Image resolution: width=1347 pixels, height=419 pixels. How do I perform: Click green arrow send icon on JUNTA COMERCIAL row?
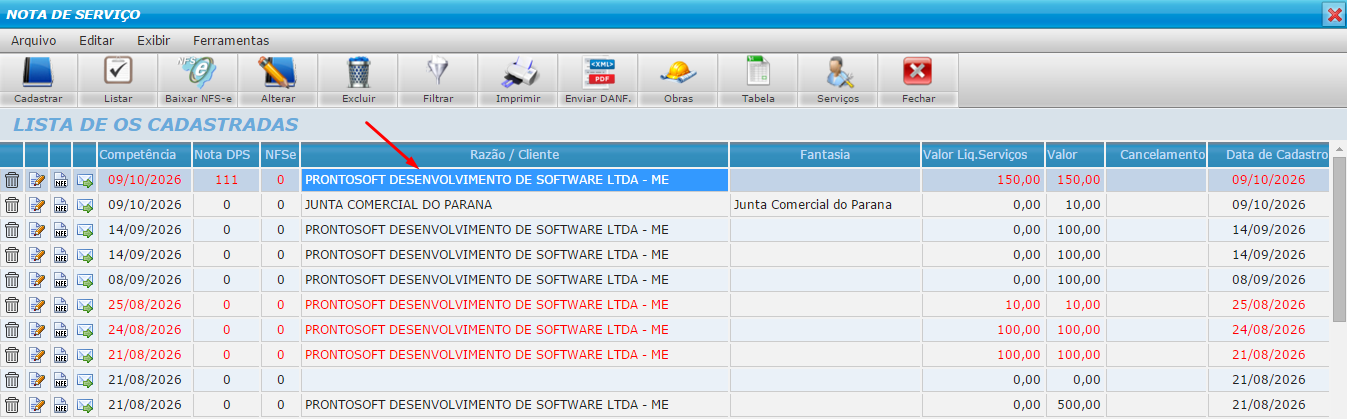point(85,205)
